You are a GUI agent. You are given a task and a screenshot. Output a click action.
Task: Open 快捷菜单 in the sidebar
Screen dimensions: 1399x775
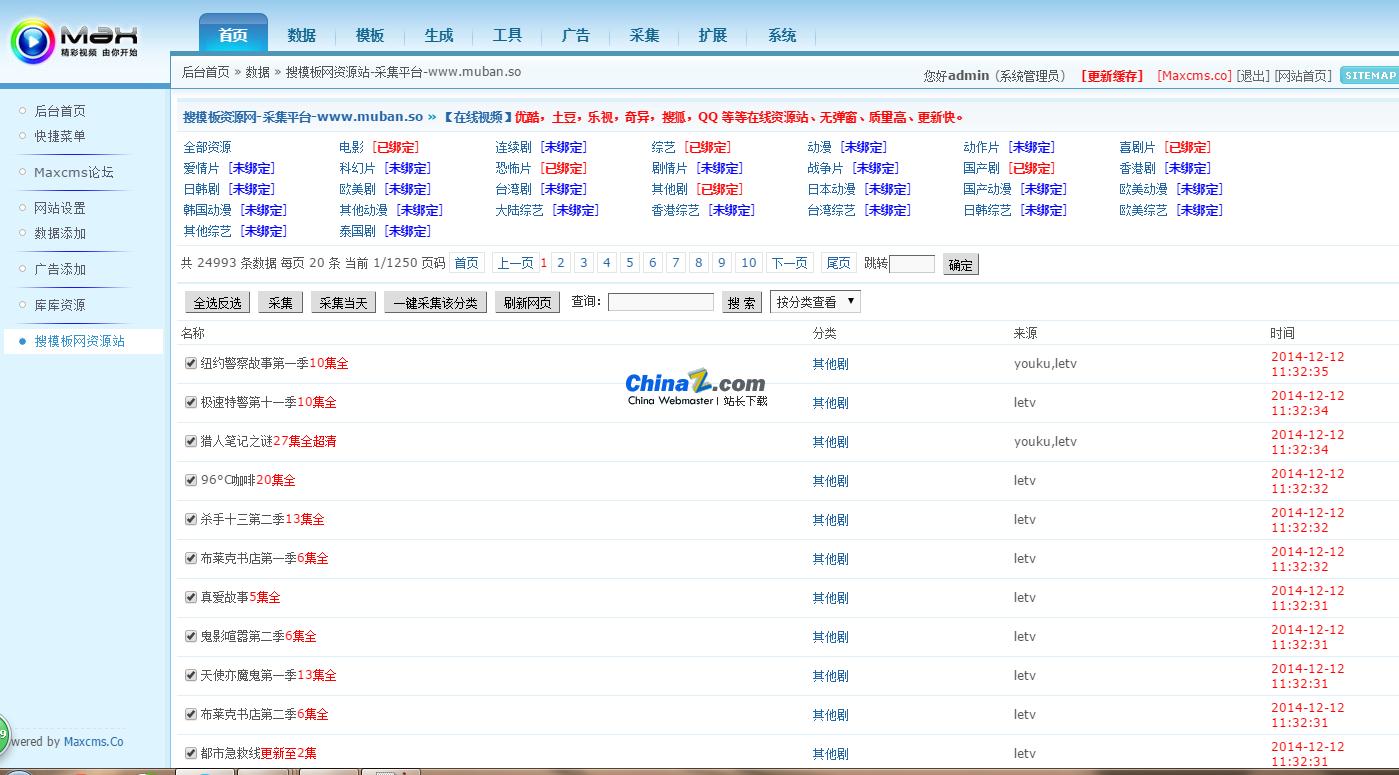pos(60,136)
